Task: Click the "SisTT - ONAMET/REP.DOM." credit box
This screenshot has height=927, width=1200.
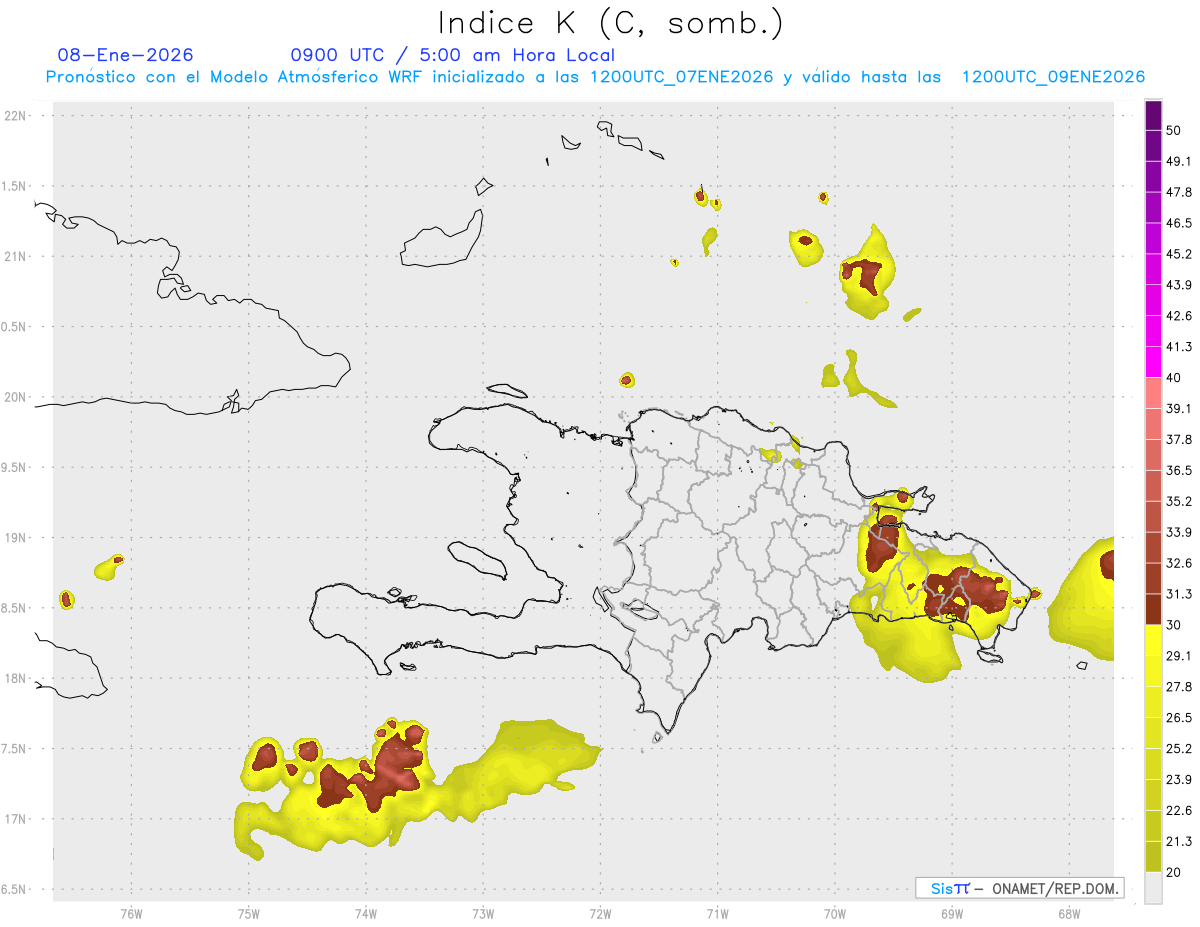Action: [1020, 888]
